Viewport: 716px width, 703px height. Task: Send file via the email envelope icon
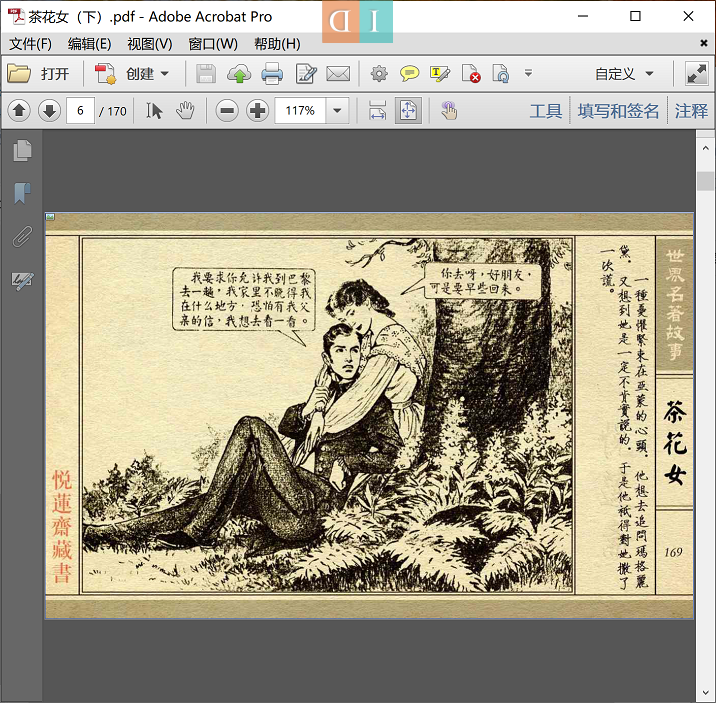pyautogui.click(x=338, y=74)
